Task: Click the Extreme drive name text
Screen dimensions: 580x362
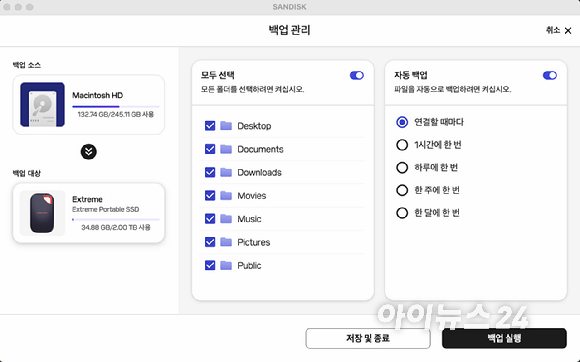Action: pos(87,199)
